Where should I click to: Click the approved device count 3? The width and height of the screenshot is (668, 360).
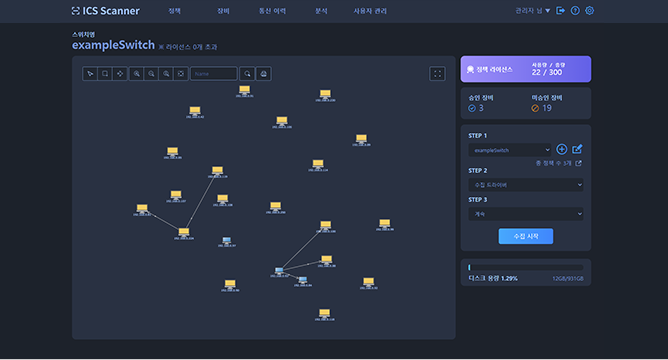tap(481, 108)
